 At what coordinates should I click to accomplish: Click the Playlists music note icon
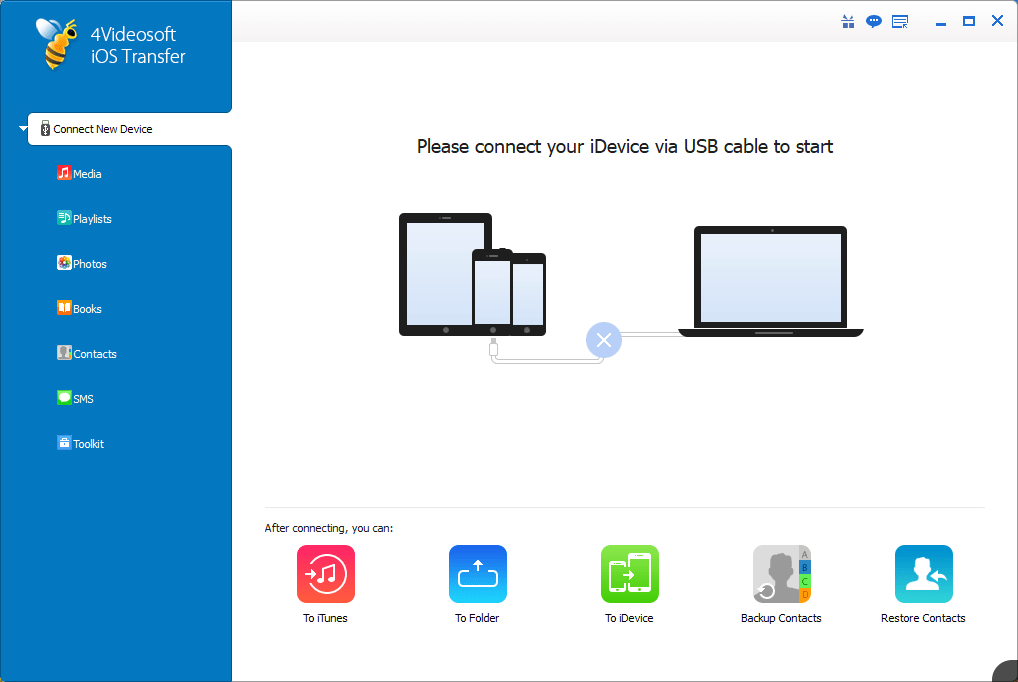[x=63, y=218]
